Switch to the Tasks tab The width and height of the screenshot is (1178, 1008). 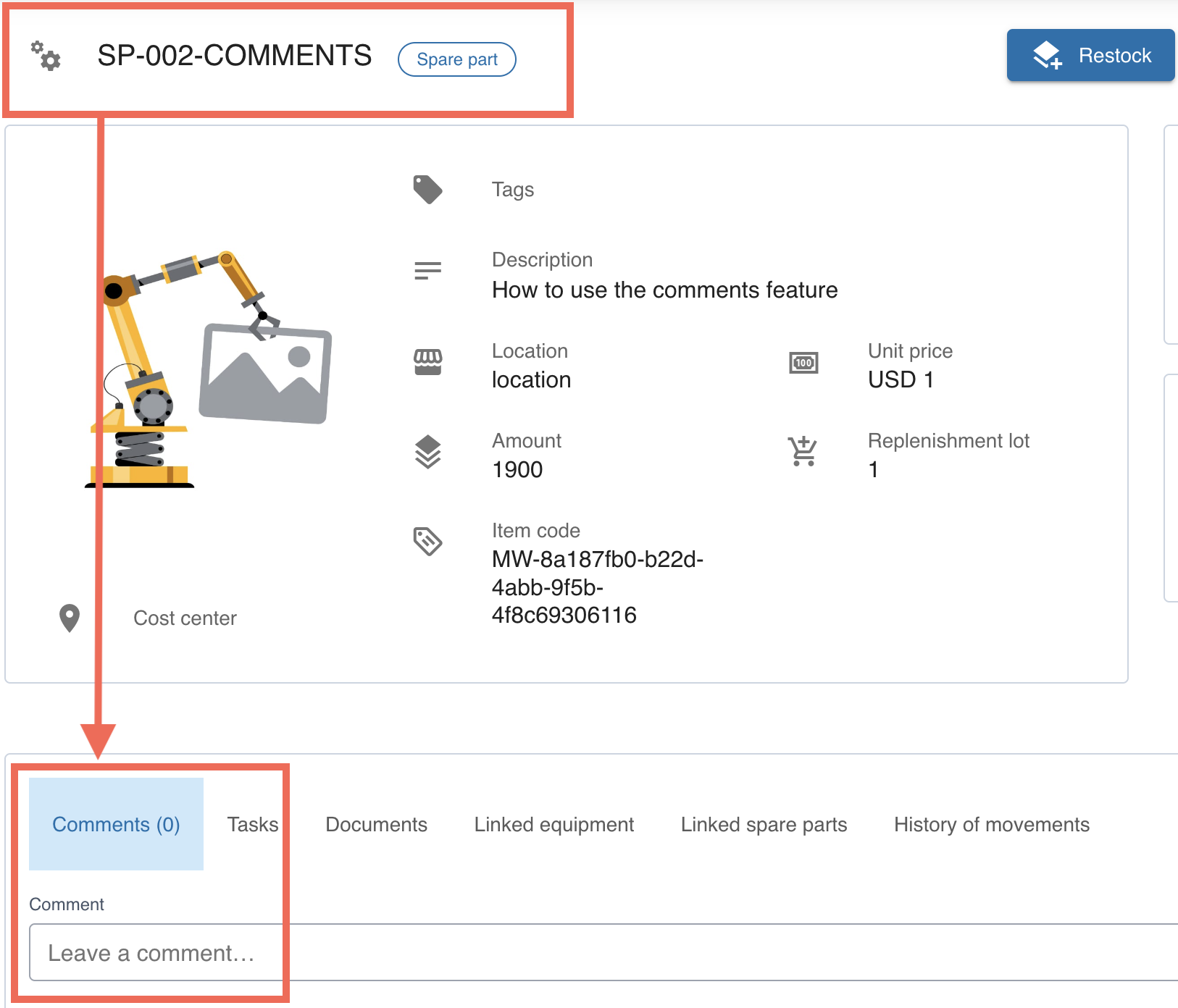coord(252,824)
